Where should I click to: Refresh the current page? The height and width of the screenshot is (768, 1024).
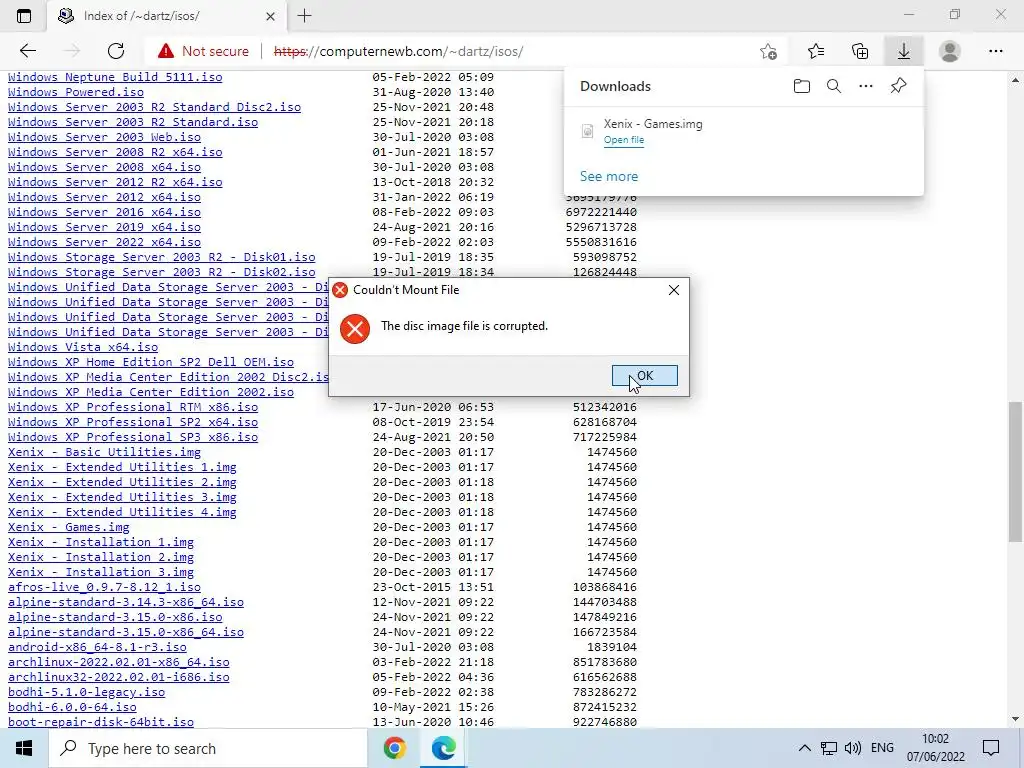[116, 51]
